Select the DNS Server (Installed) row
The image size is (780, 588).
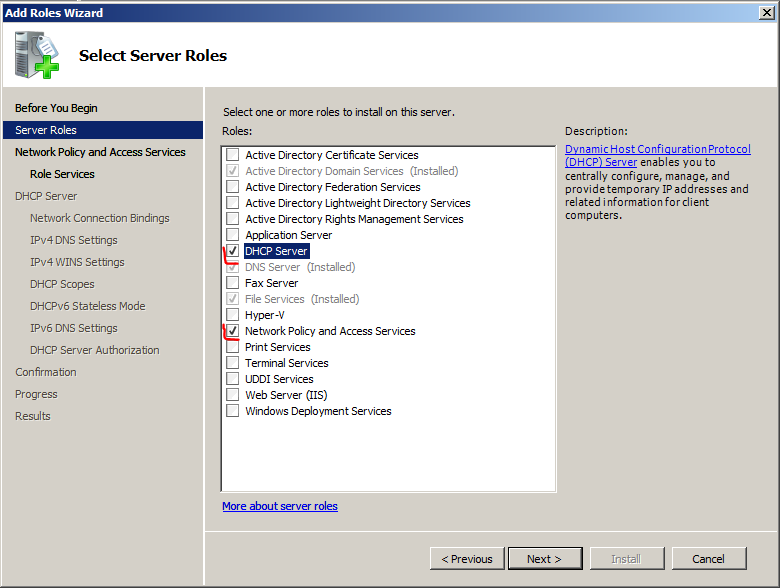(300, 267)
